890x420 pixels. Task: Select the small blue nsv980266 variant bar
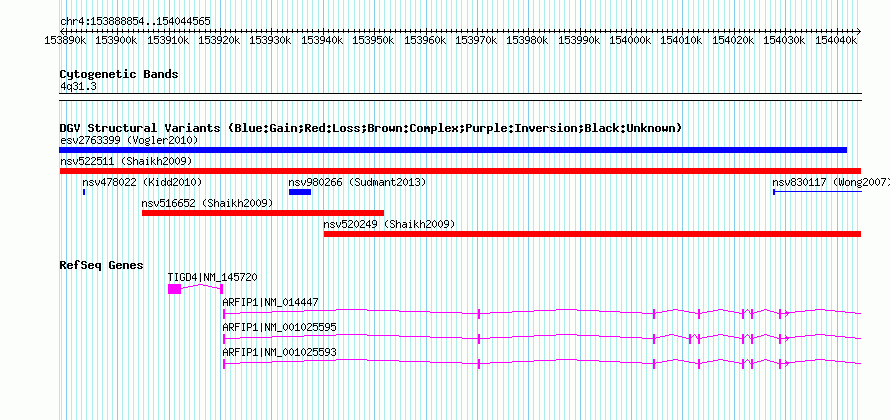tap(300, 192)
